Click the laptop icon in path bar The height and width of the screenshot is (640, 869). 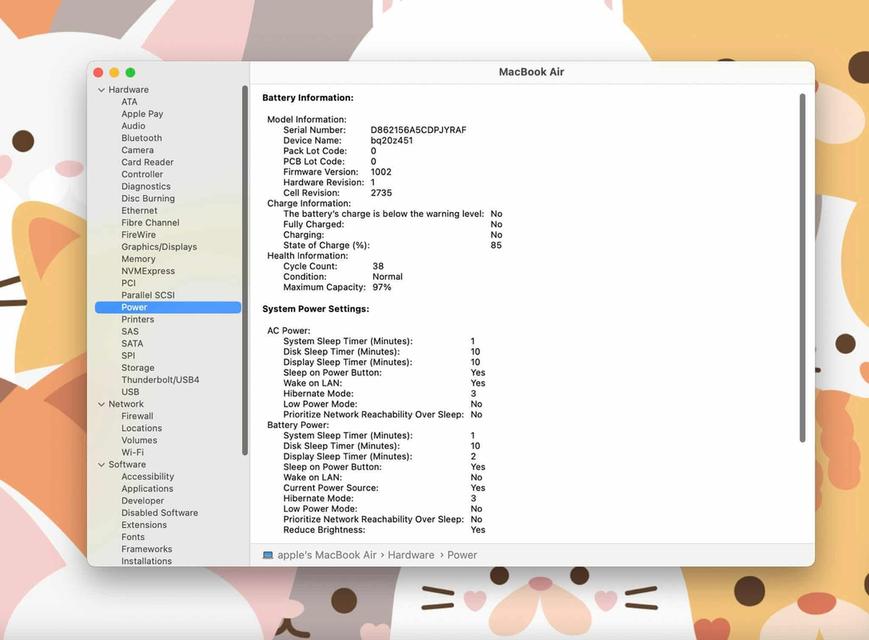(x=268, y=555)
